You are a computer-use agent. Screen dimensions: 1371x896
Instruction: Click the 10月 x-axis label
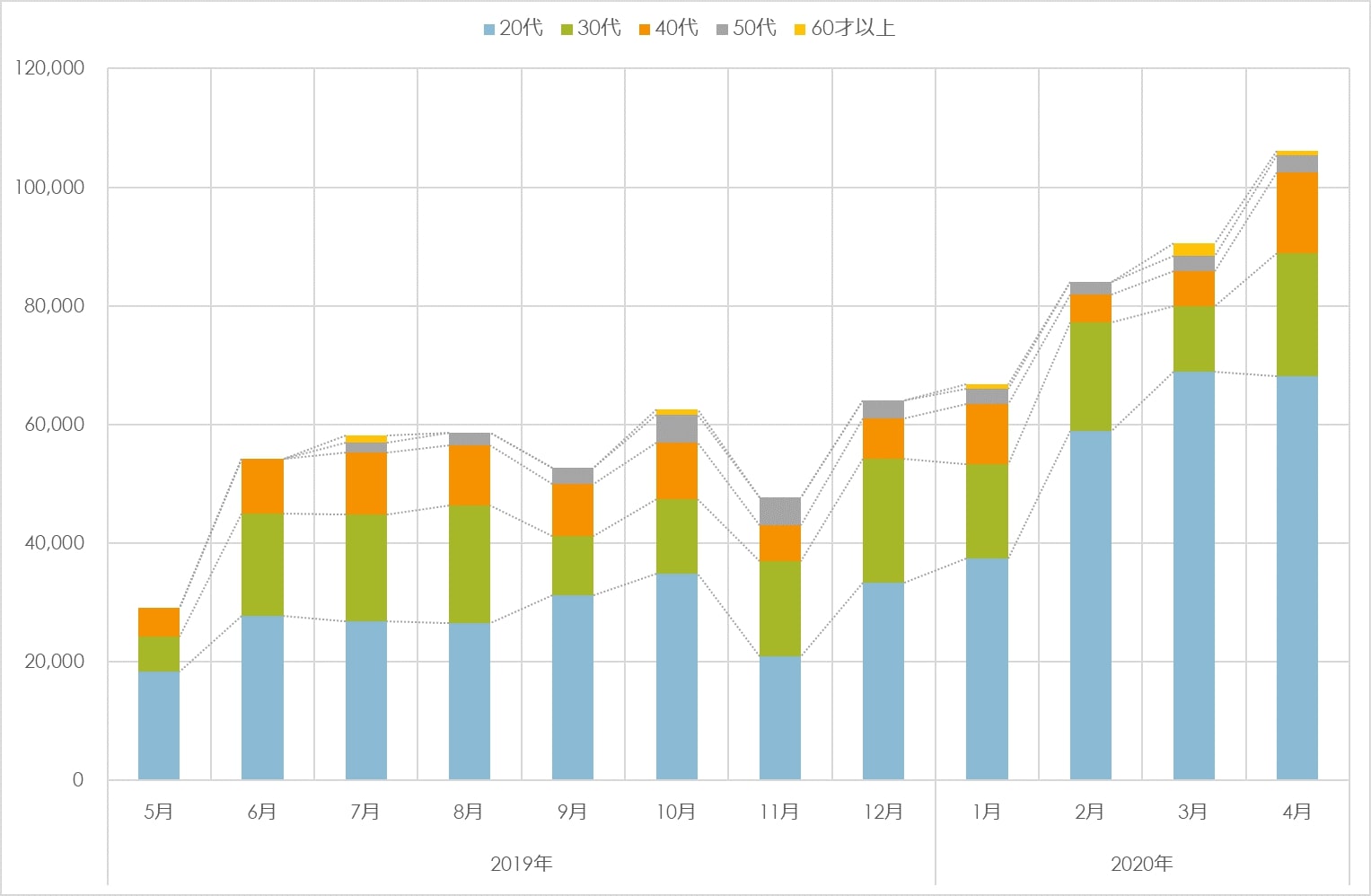pyautogui.click(x=676, y=812)
